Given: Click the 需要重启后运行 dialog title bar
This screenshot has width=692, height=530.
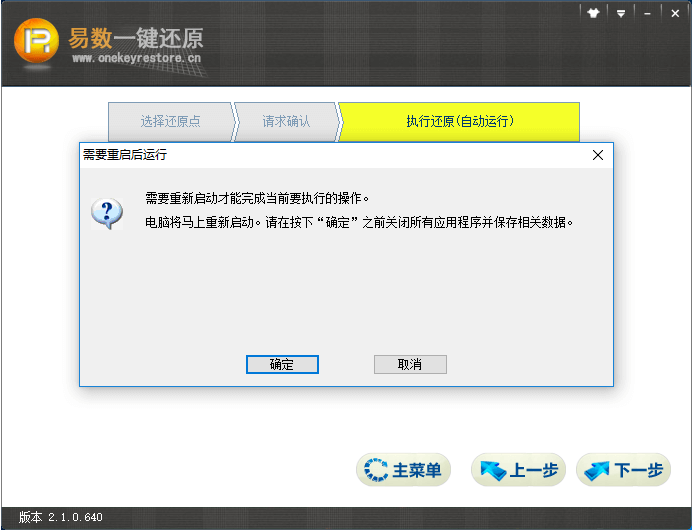Looking at the screenshot, I should point(300,155).
